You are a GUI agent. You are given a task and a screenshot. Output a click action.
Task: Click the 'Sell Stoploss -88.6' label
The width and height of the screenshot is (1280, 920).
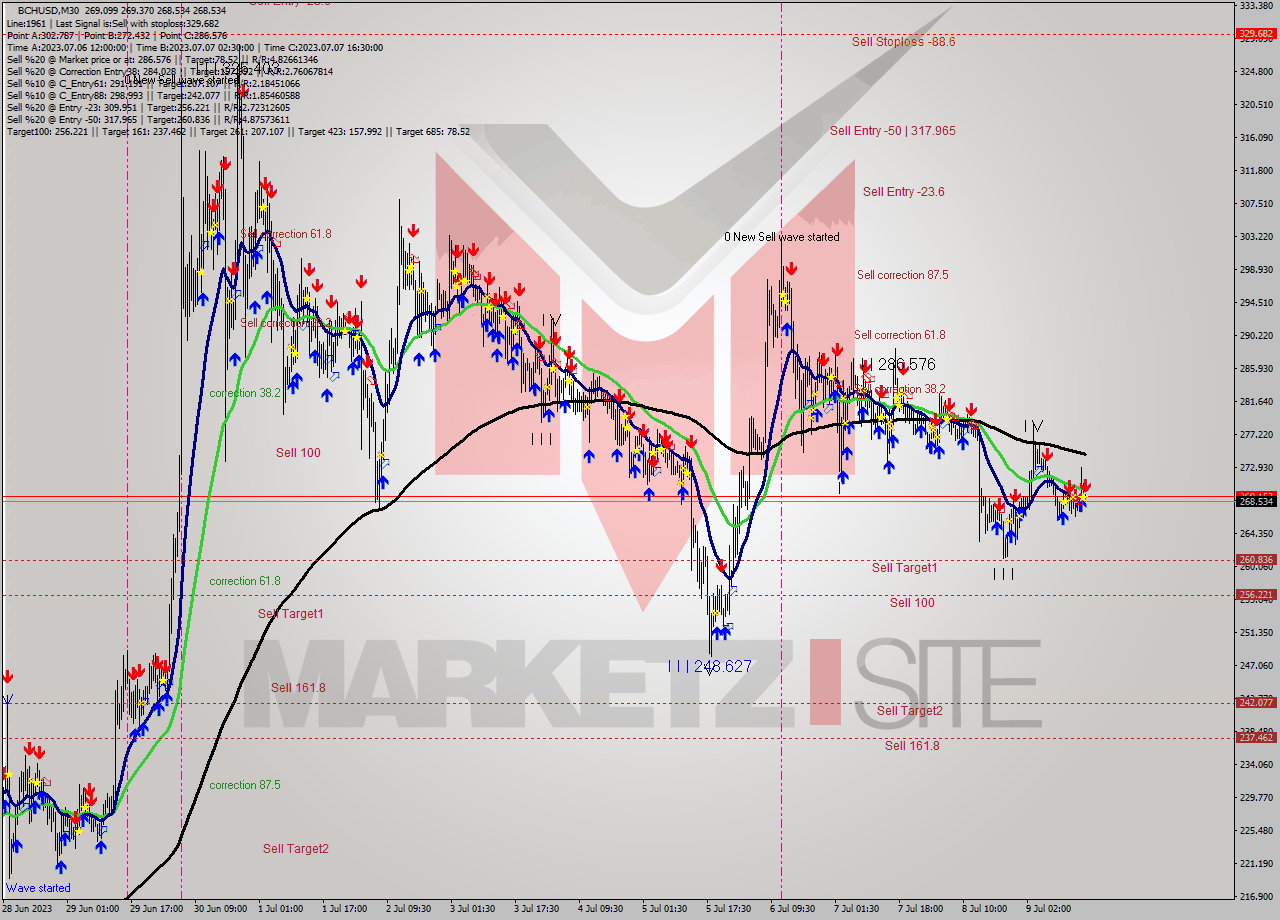tap(903, 42)
